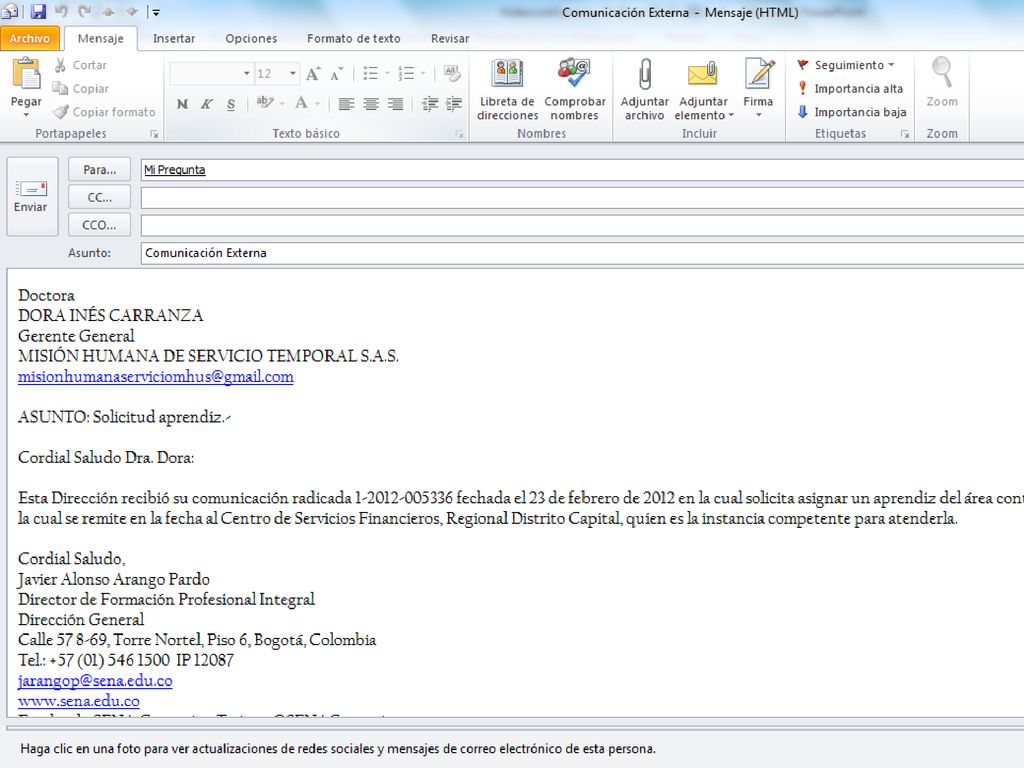Viewport: 1024px width, 768px height.
Task: Align text to the left
Action: pyautogui.click(x=346, y=104)
